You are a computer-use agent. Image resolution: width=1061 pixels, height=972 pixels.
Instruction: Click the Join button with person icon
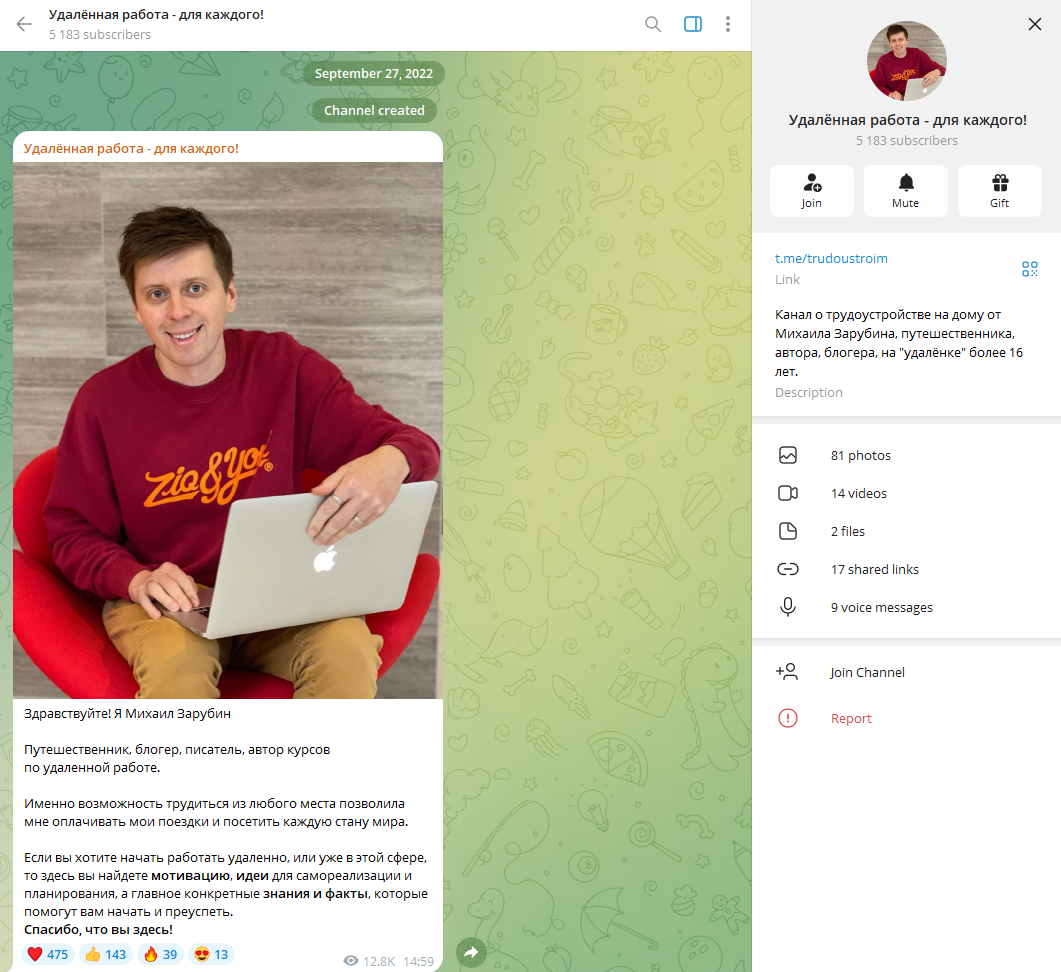[x=811, y=191]
